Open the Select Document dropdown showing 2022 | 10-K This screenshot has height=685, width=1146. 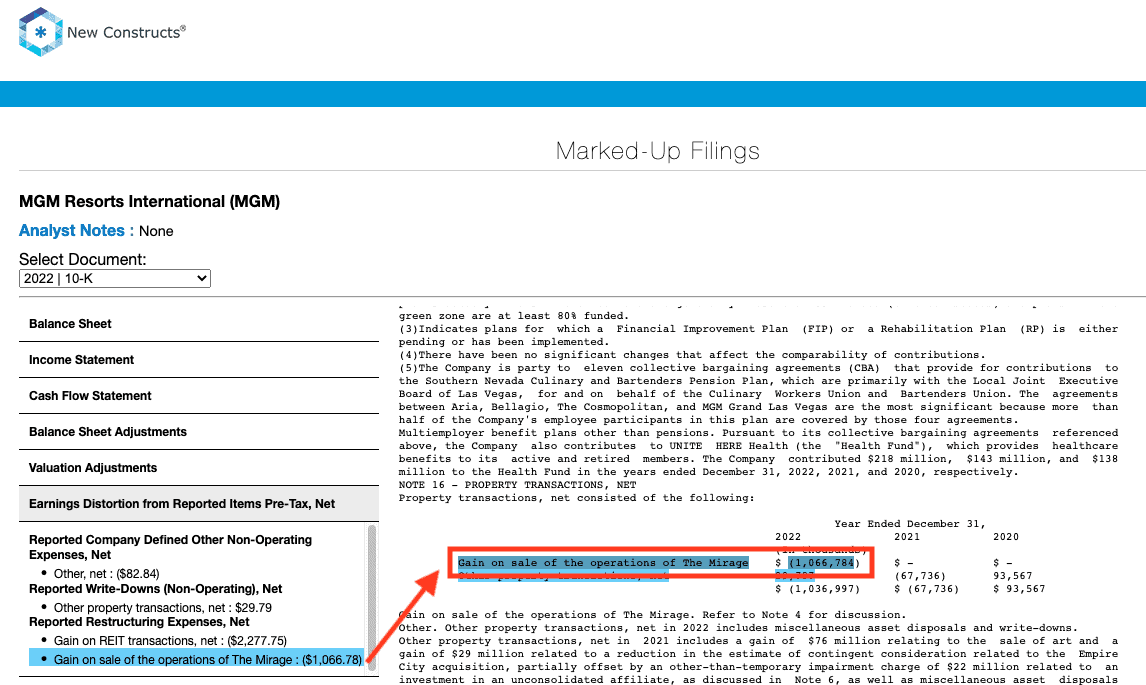pyautogui.click(x=115, y=279)
